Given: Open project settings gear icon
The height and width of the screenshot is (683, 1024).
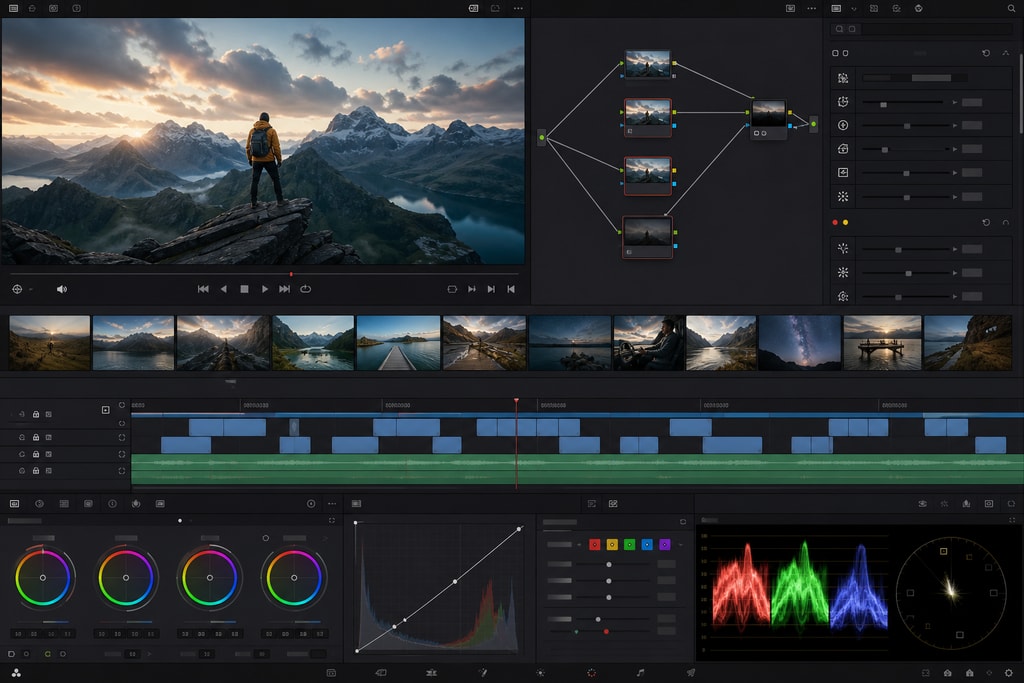Looking at the screenshot, I should point(1009,673).
